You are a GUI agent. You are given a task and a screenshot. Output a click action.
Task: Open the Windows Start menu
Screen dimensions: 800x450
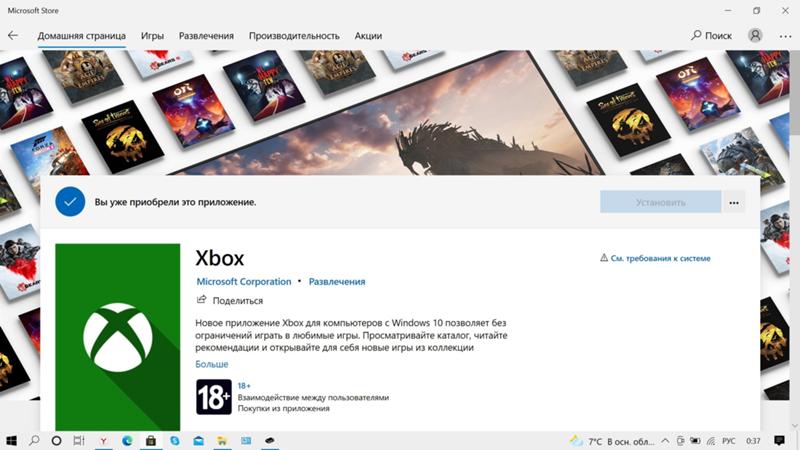pyautogui.click(x=11, y=441)
